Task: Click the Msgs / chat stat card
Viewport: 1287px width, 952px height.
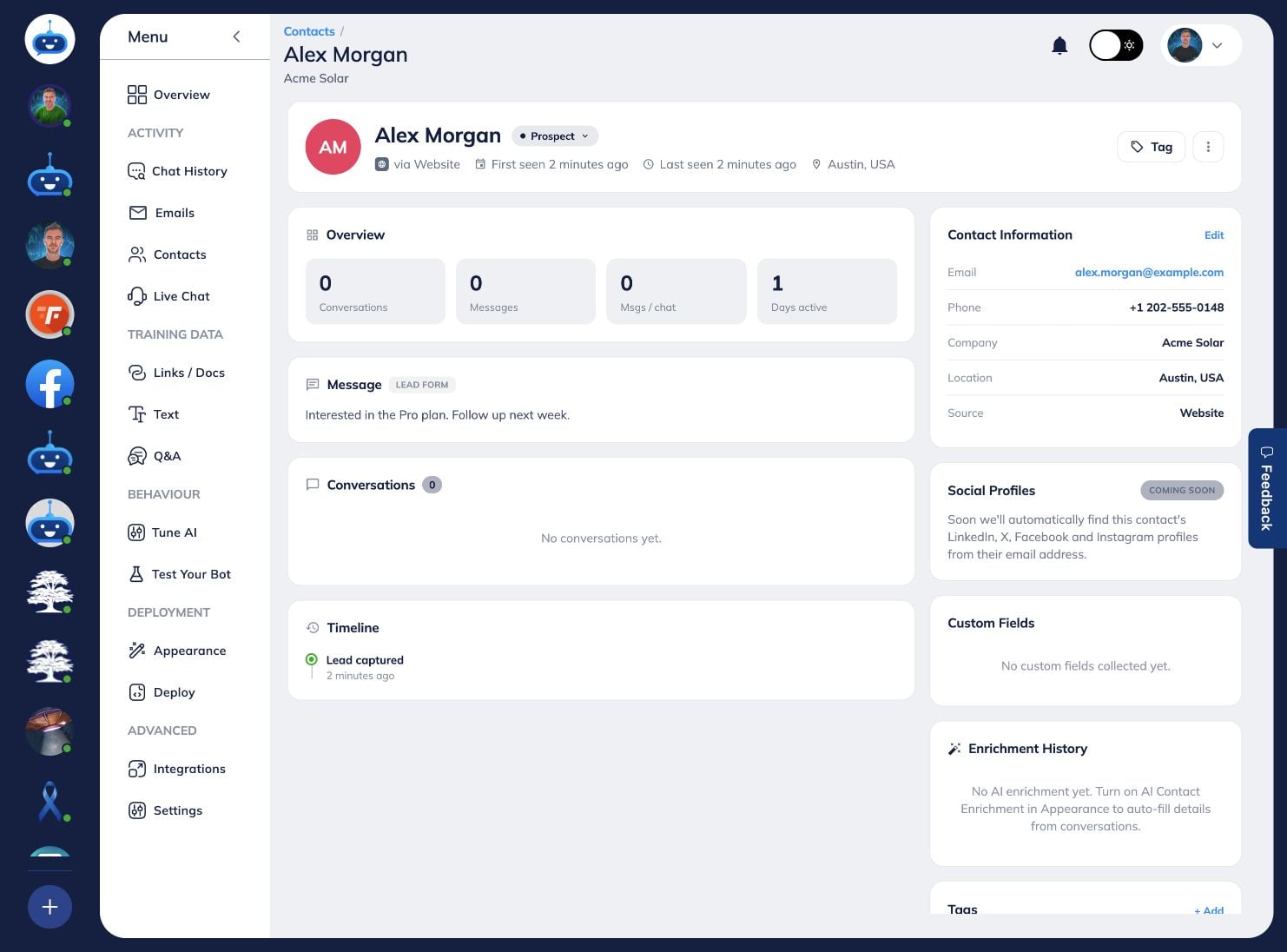Action: coord(676,291)
